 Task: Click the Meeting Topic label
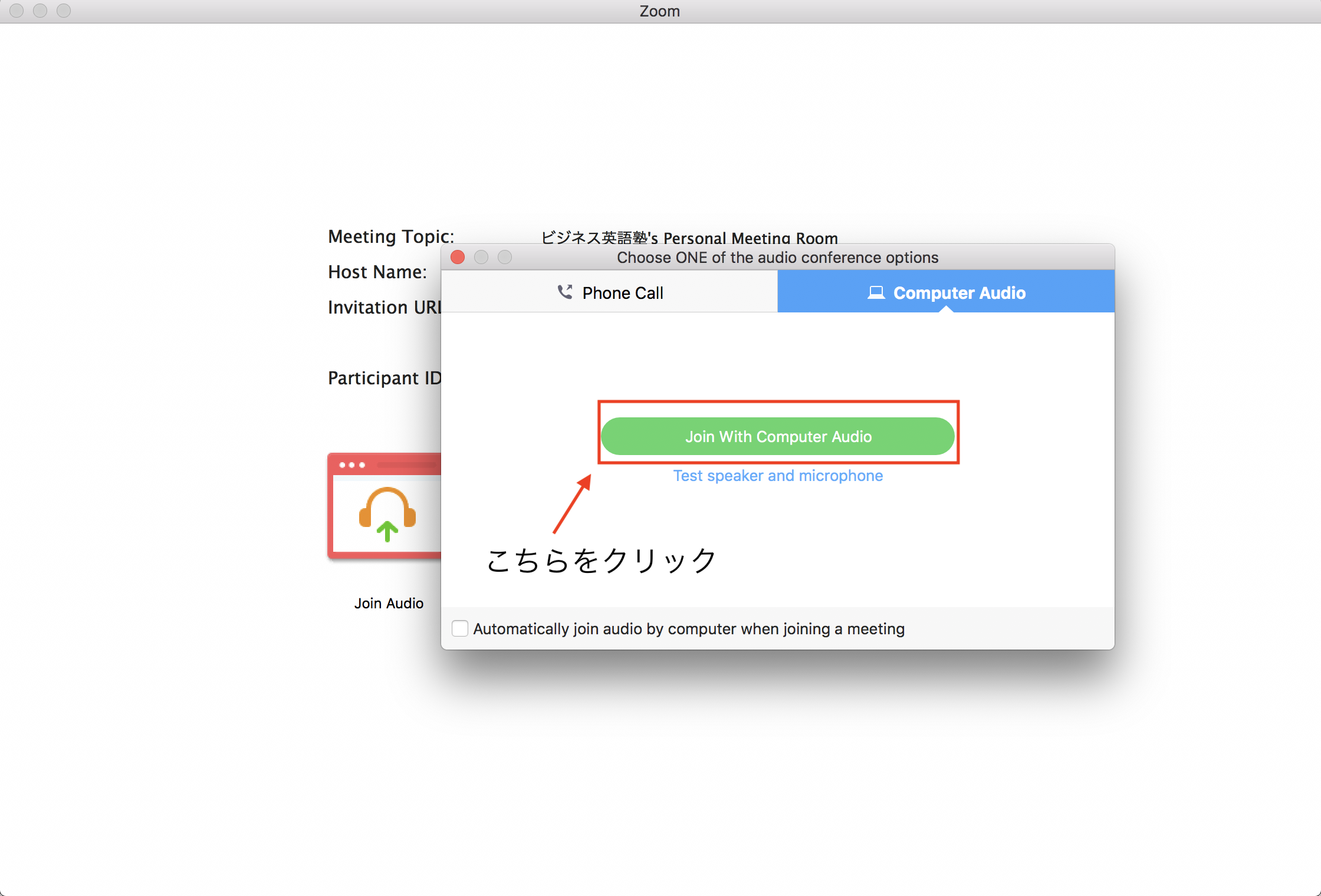click(391, 236)
